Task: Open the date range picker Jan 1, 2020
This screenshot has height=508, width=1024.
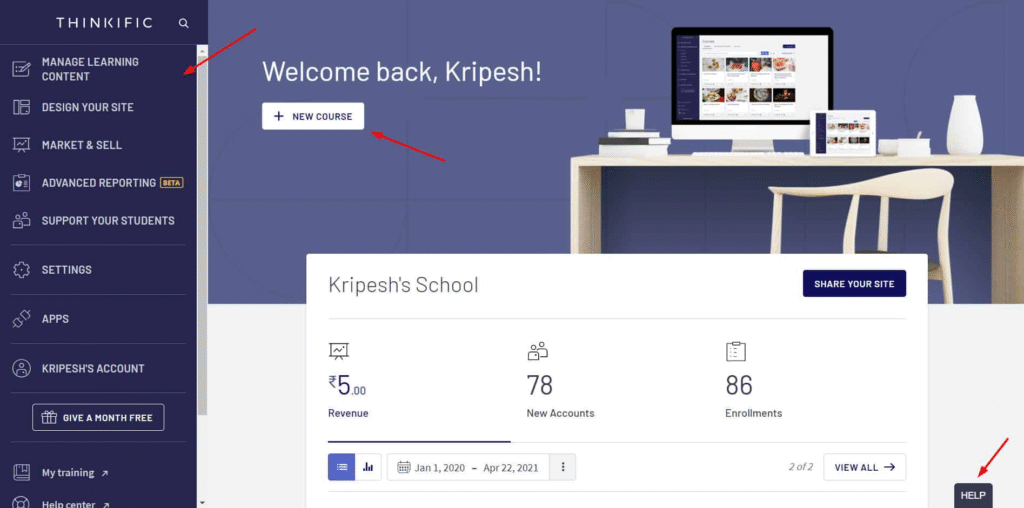Action: click(466, 466)
